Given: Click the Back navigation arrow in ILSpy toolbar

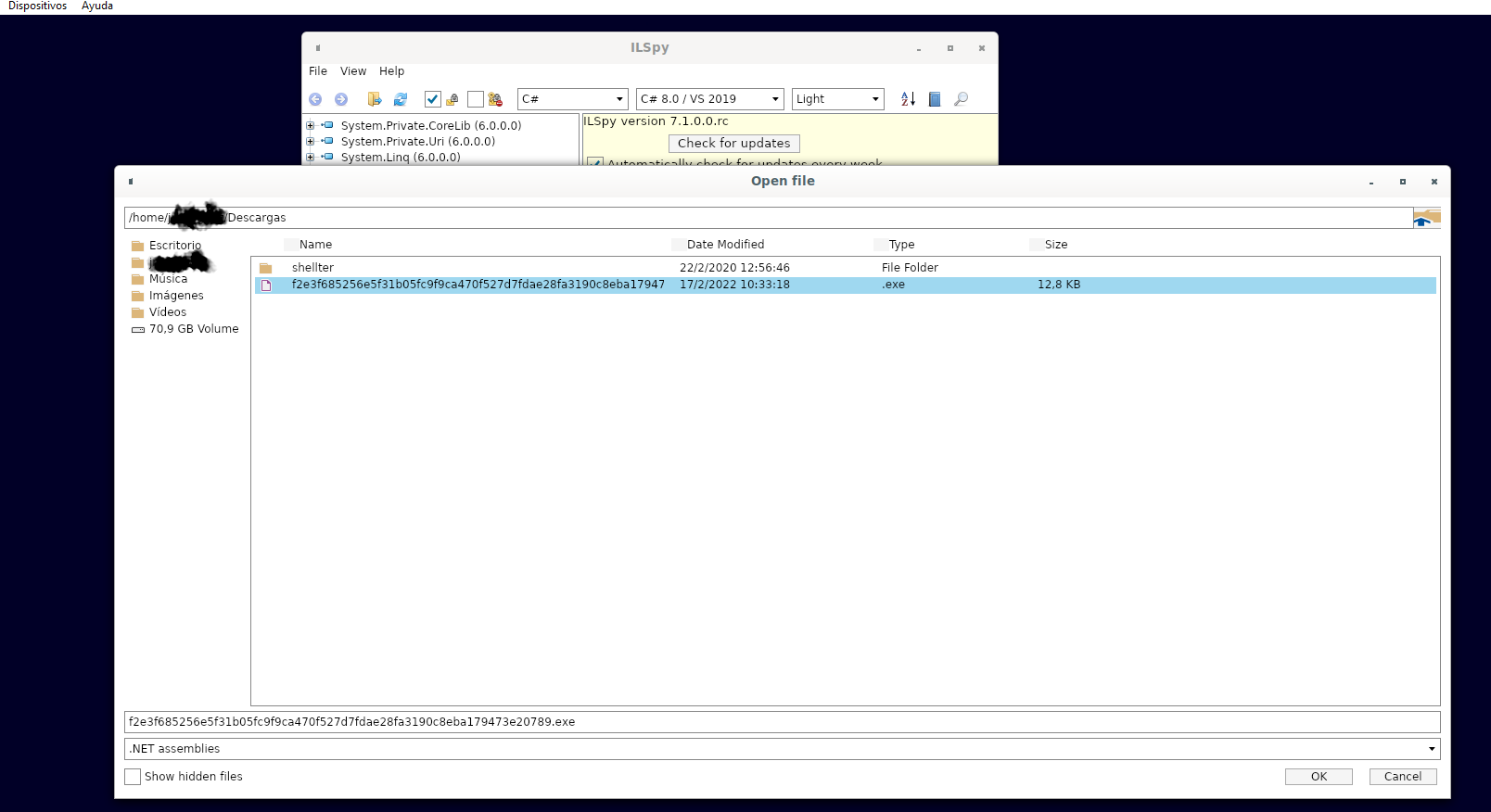Looking at the screenshot, I should click(x=315, y=99).
